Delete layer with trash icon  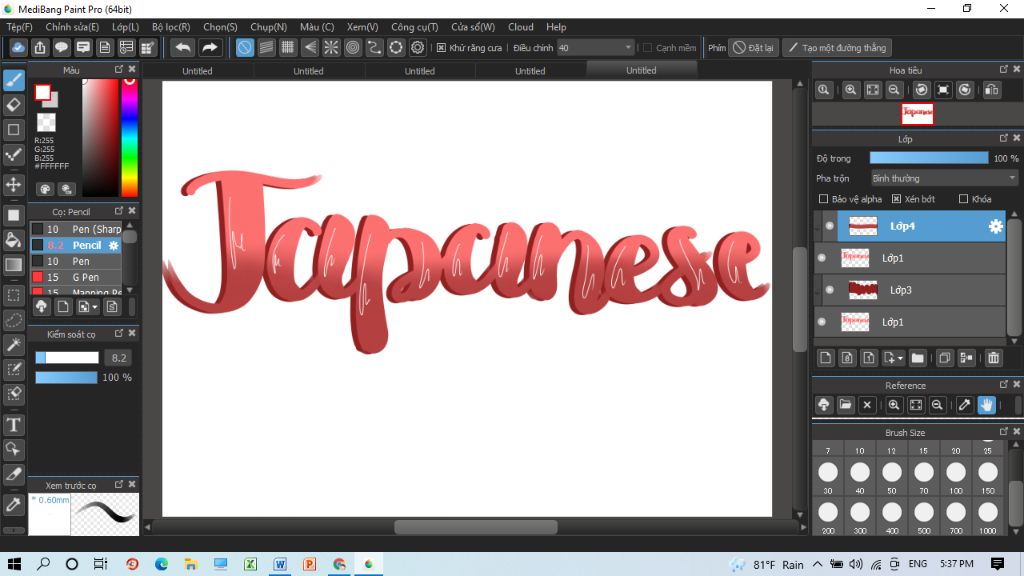click(x=993, y=358)
